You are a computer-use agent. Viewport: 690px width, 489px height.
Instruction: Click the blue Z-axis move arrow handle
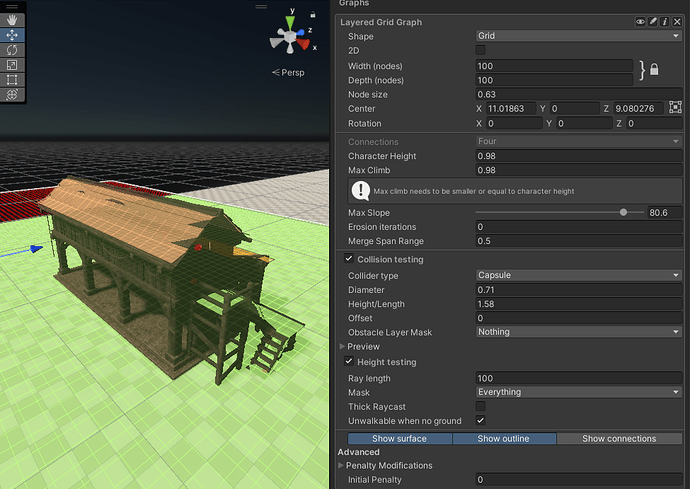36,249
